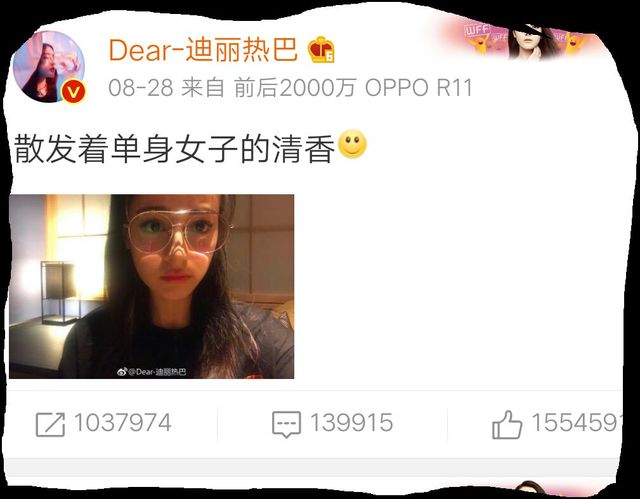
Task: Click the like count number
Action: [577, 423]
